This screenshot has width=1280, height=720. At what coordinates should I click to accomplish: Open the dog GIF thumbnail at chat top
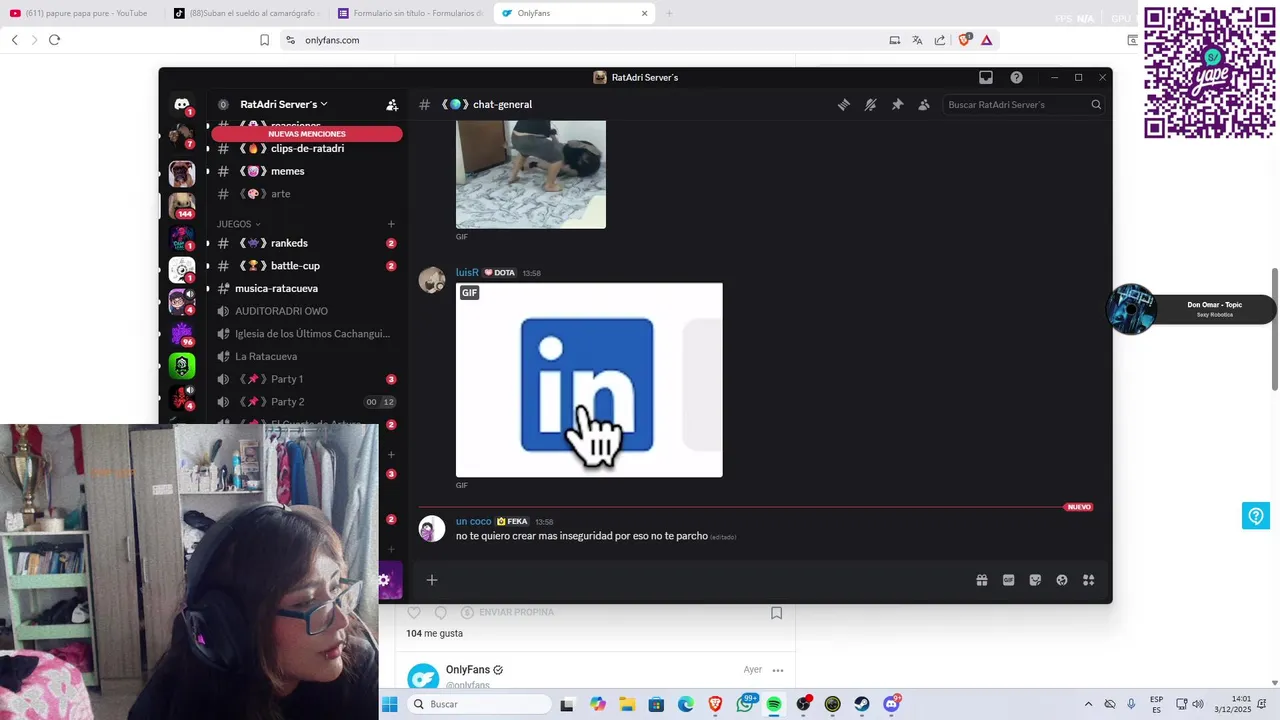(x=531, y=174)
